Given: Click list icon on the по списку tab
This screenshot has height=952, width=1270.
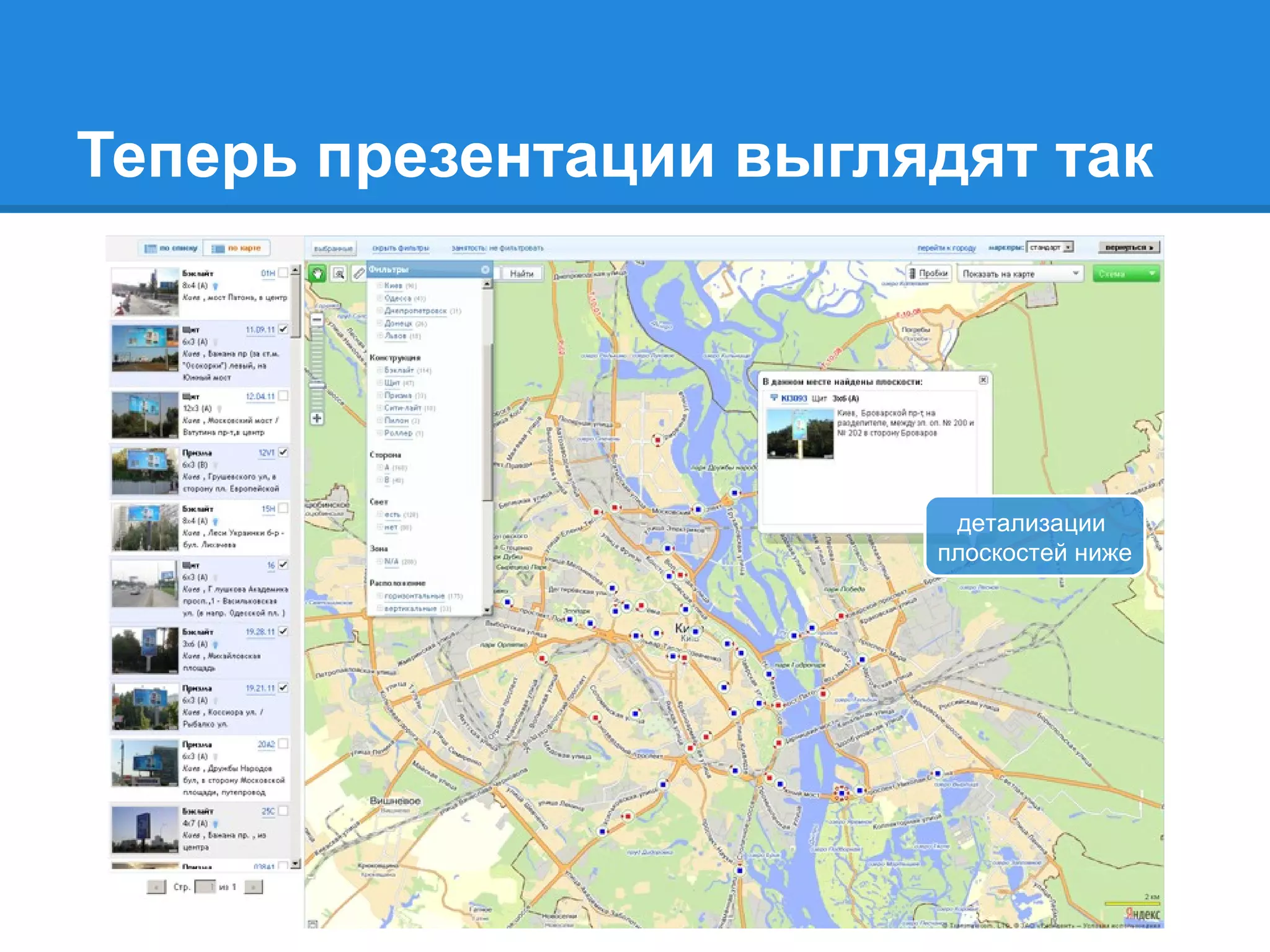Looking at the screenshot, I should coord(150,249).
